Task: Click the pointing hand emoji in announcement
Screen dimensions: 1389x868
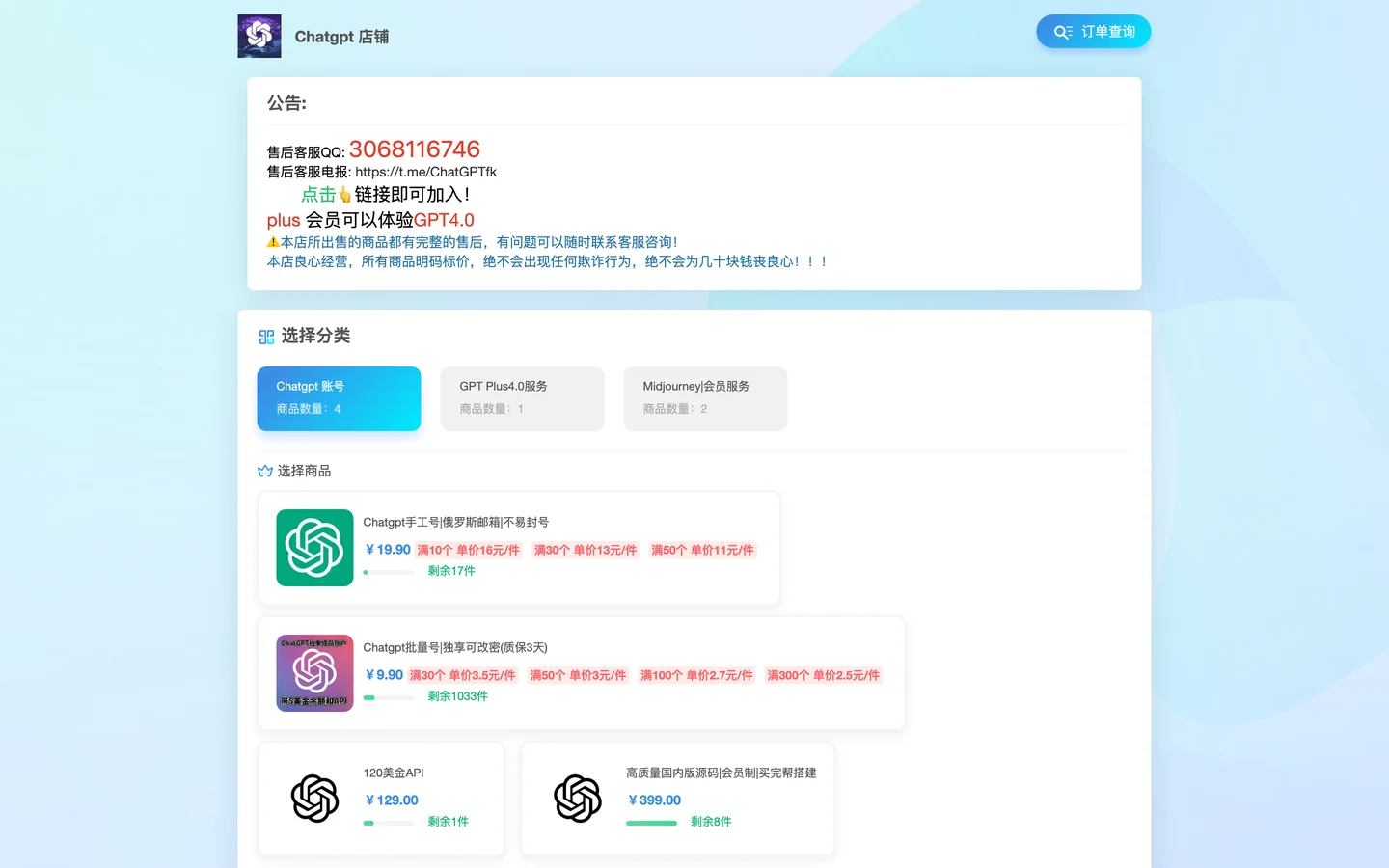Action: [x=344, y=195]
